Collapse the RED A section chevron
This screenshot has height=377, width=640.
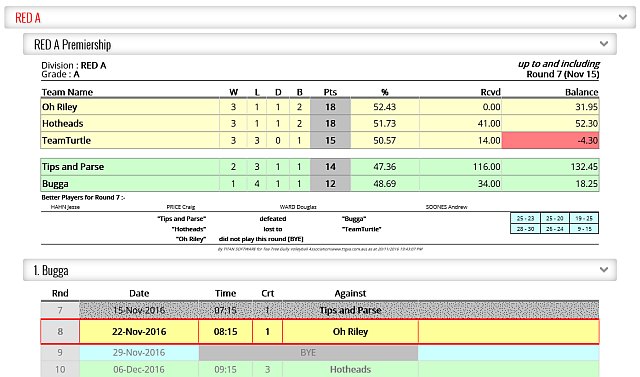(622, 17)
